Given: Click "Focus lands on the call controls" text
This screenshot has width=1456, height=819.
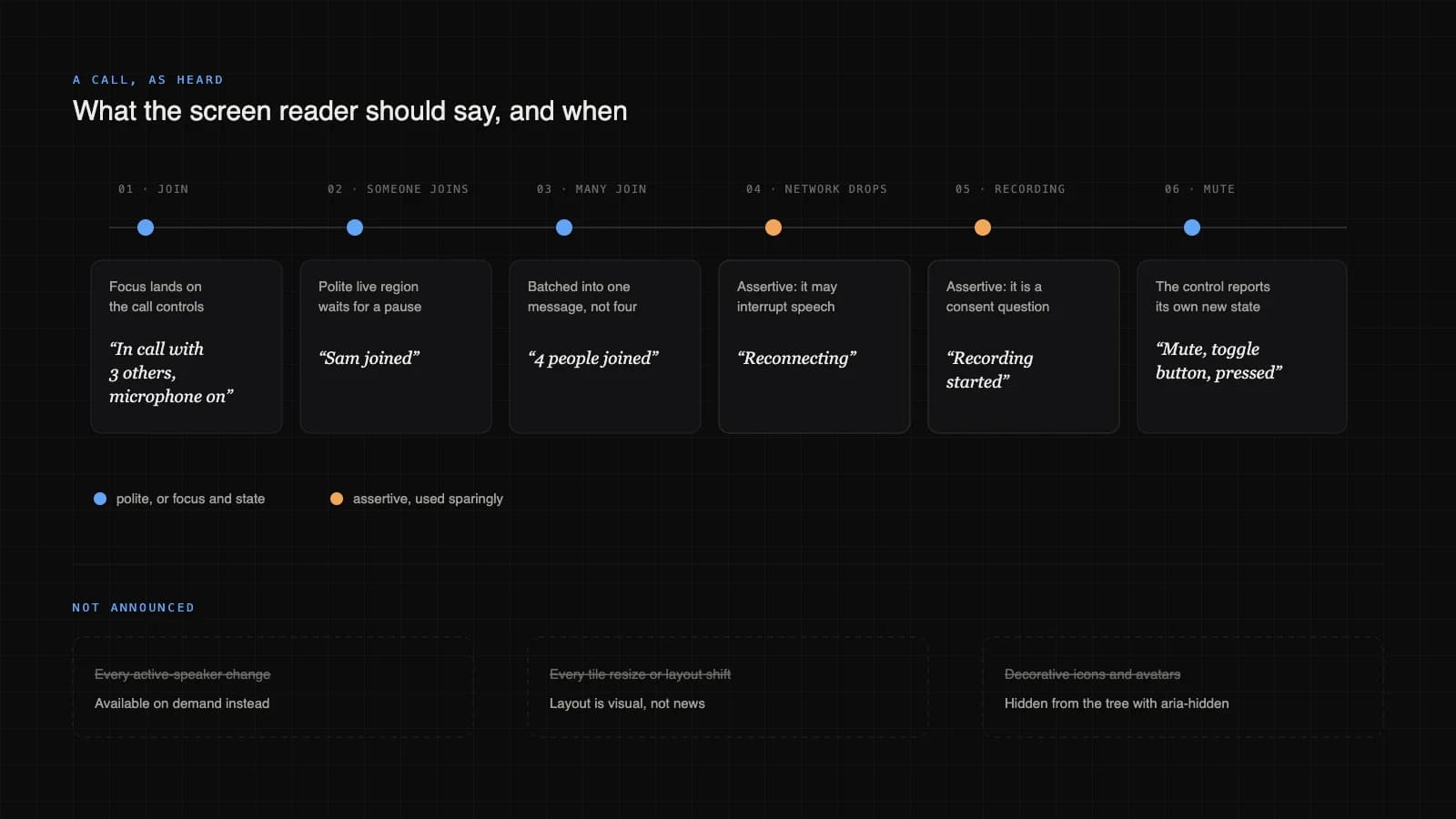Looking at the screenshot, I should pyautogui.click(x=157, y=297).
